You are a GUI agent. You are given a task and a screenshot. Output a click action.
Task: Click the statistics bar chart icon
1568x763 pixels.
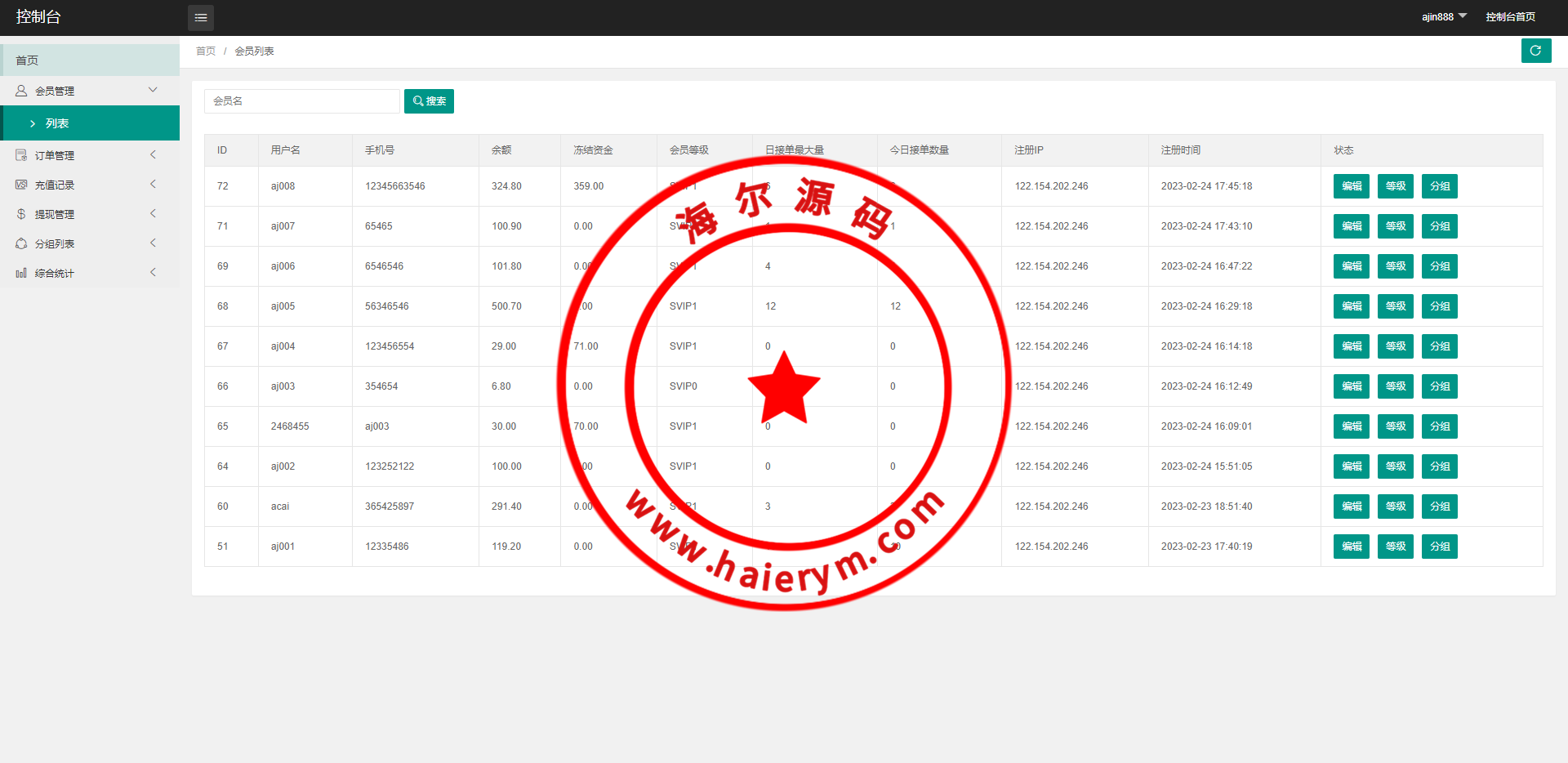click(21, 273)
